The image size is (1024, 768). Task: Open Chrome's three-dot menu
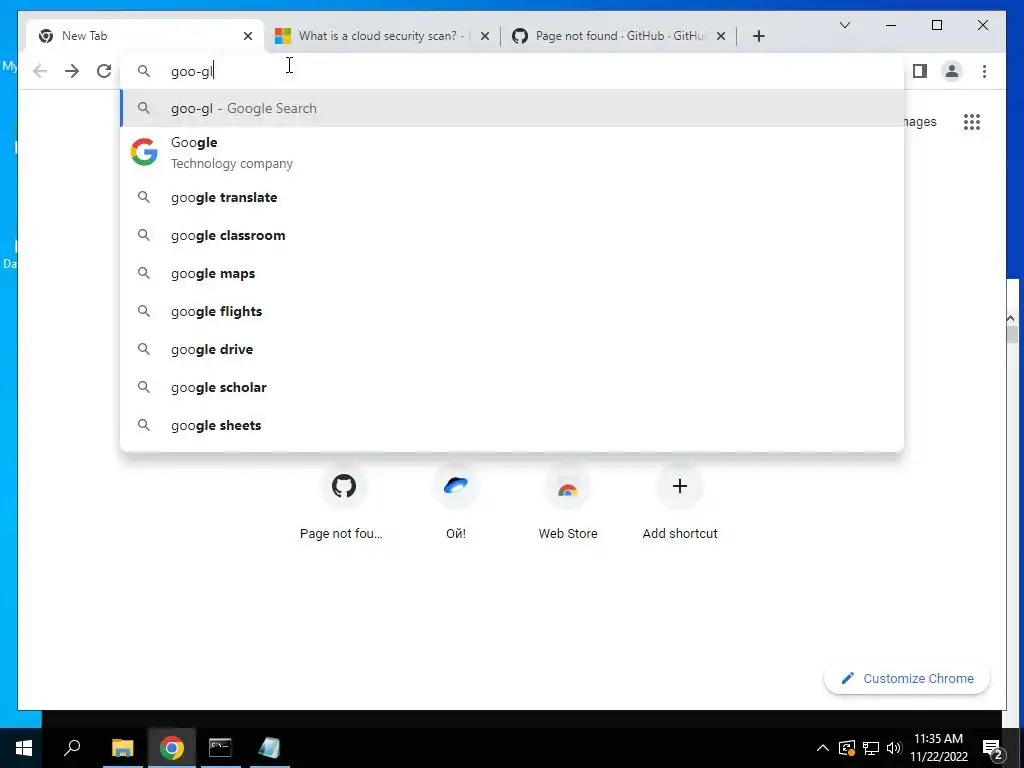tap(984, 71)
